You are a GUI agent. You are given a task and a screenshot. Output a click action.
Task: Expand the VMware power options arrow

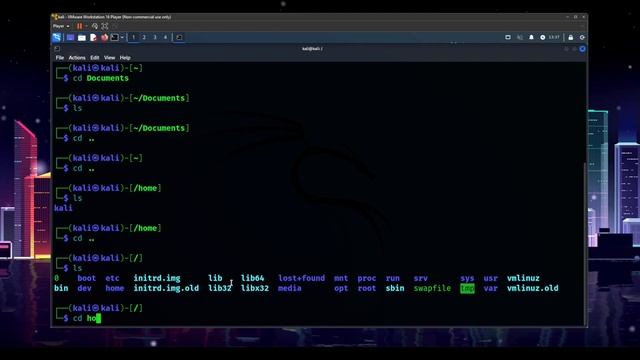click(86, 26)
